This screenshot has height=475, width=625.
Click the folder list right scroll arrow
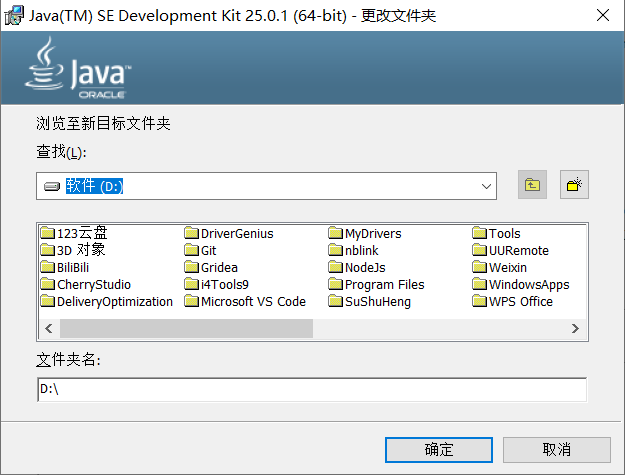575,328
